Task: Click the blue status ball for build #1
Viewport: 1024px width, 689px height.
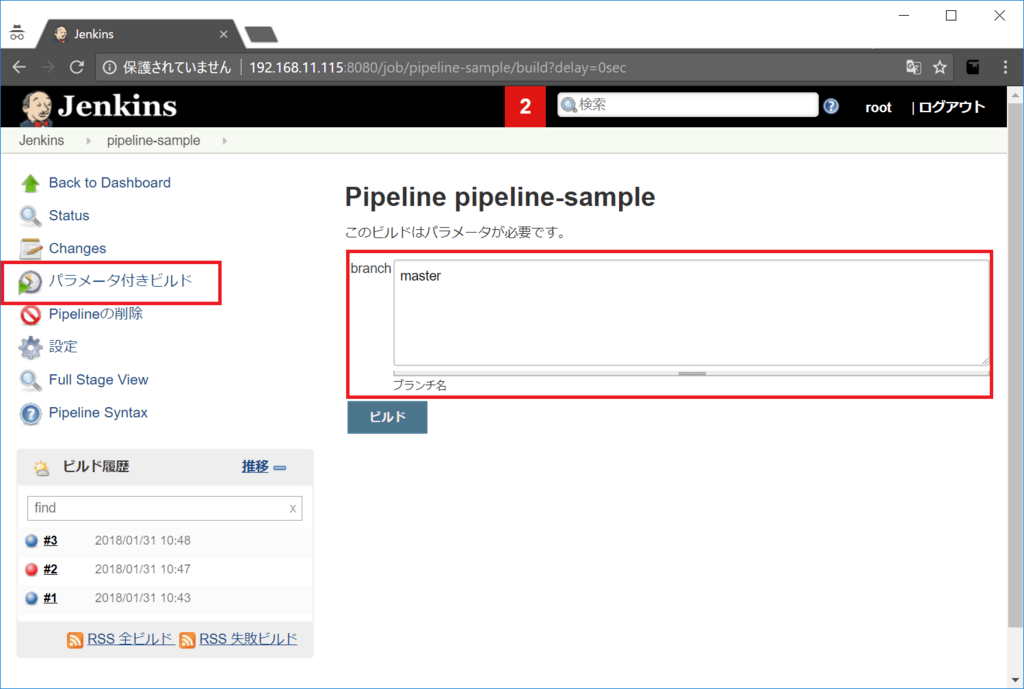Action: pyautogui.click(x=31, y=598)
